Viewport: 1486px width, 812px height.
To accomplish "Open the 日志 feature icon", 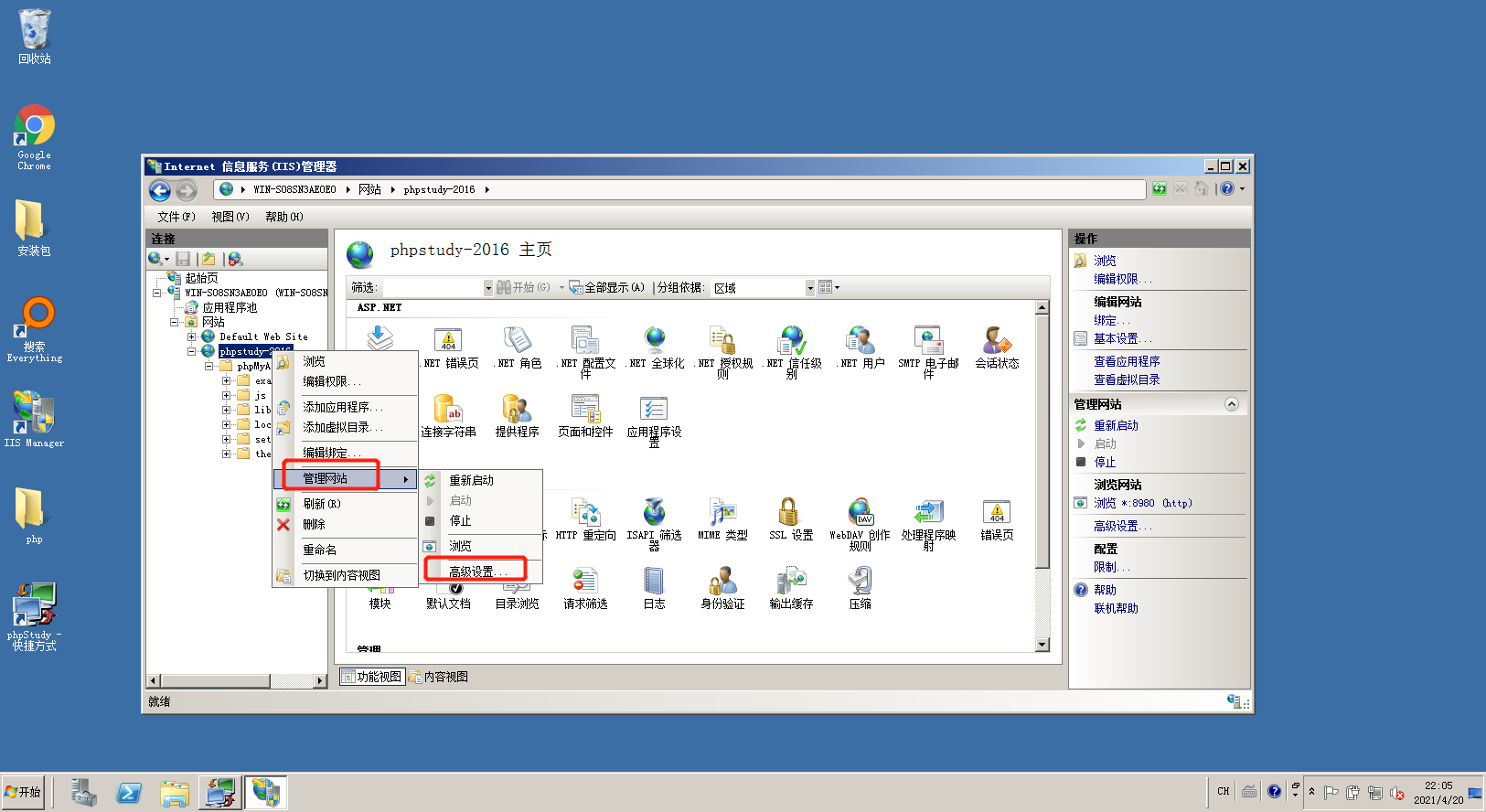I will (654, 587).
